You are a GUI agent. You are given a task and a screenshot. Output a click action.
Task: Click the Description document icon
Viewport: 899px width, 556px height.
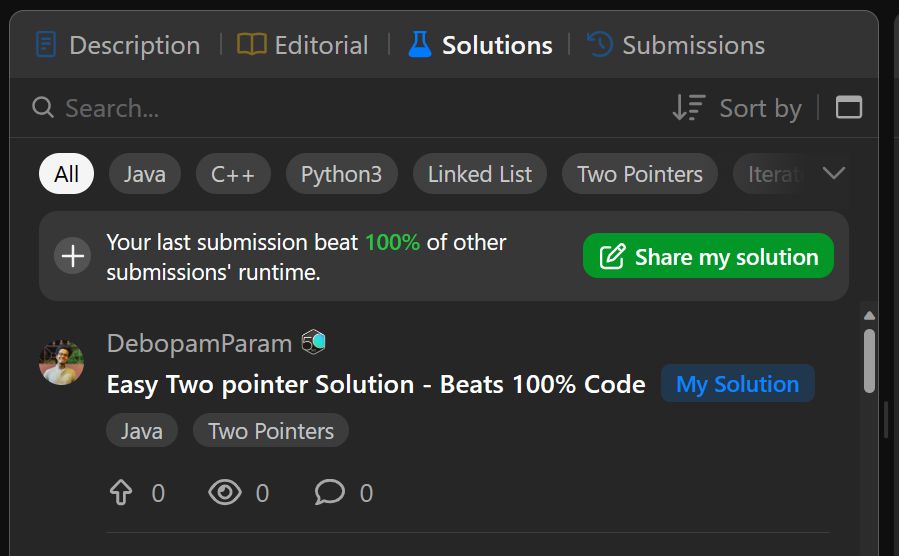tap(46, 45)
